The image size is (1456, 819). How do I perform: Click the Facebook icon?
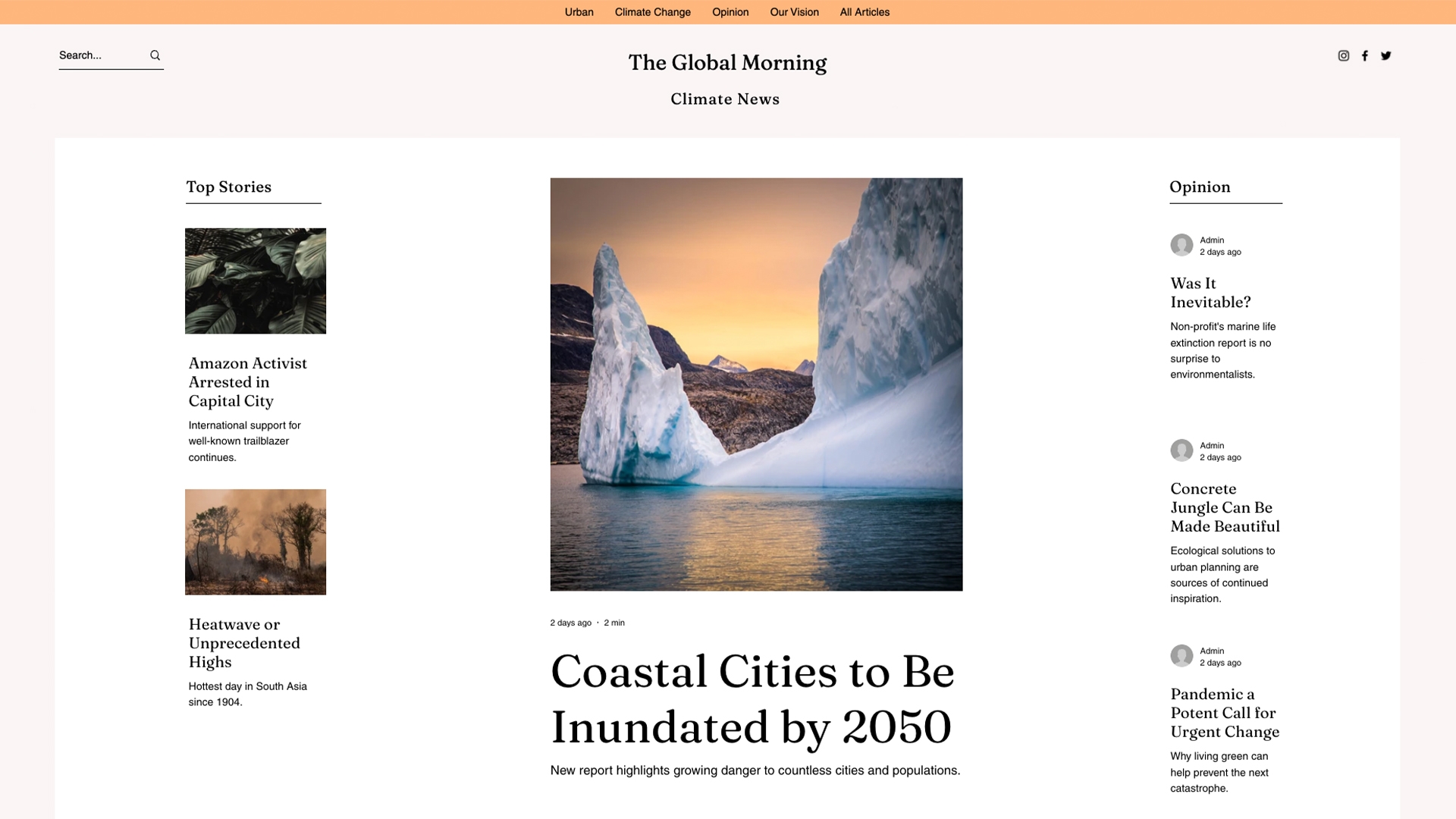click(1365, 55)
